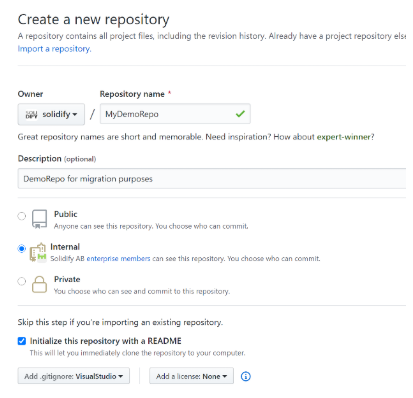Open the solidify owner dropdown
The height and width of the screenshot is (398, 413).
51,114
